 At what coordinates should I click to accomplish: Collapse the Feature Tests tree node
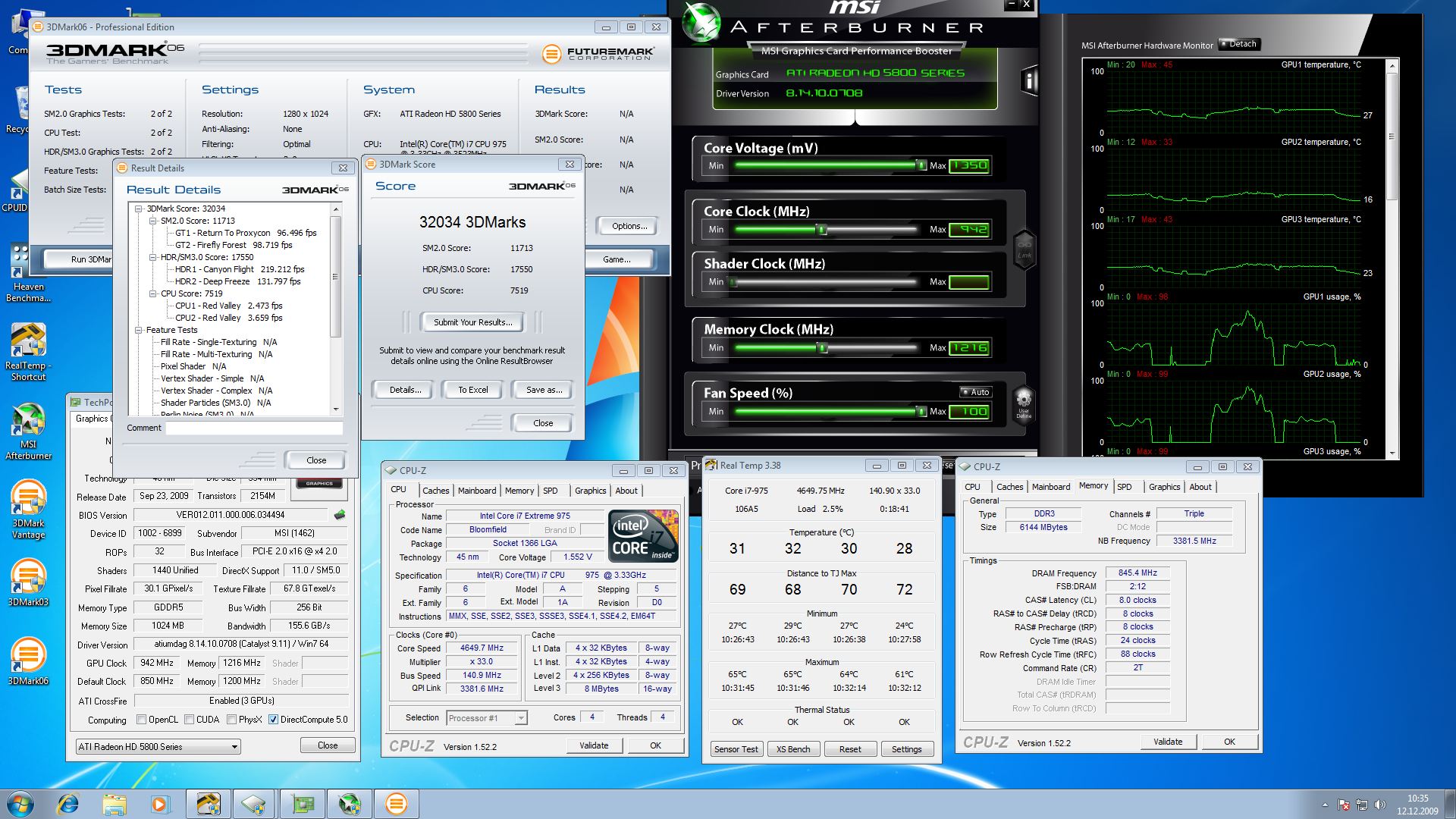tap(139, 330)
